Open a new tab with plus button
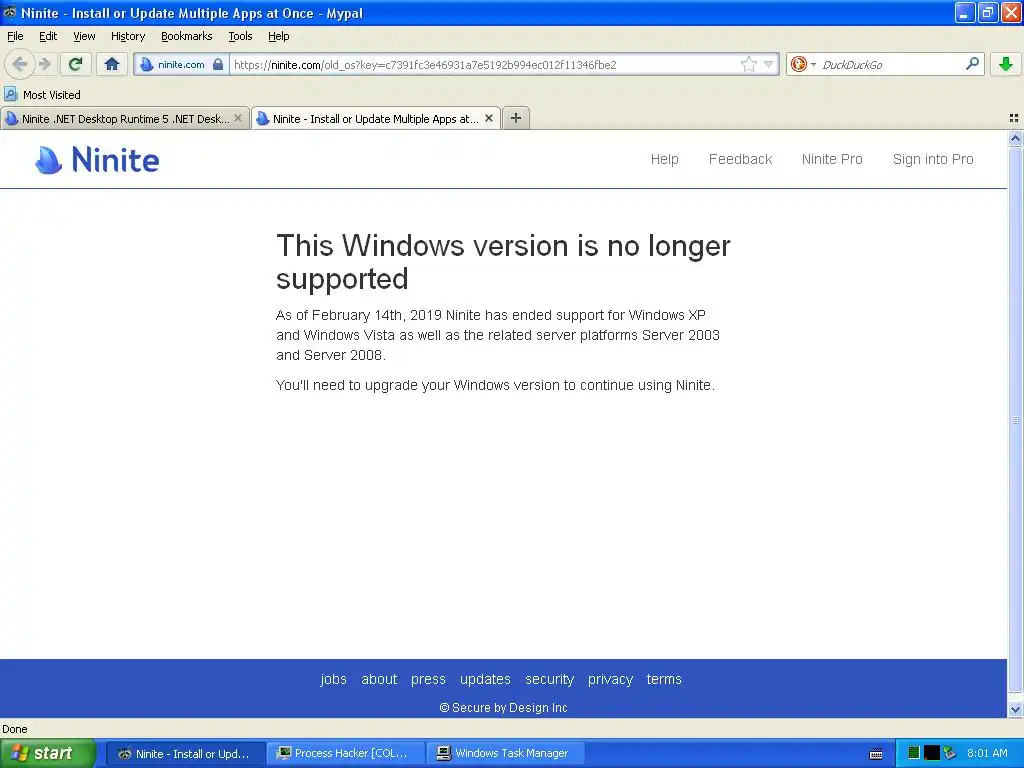1024x768 pixels. 516,118
